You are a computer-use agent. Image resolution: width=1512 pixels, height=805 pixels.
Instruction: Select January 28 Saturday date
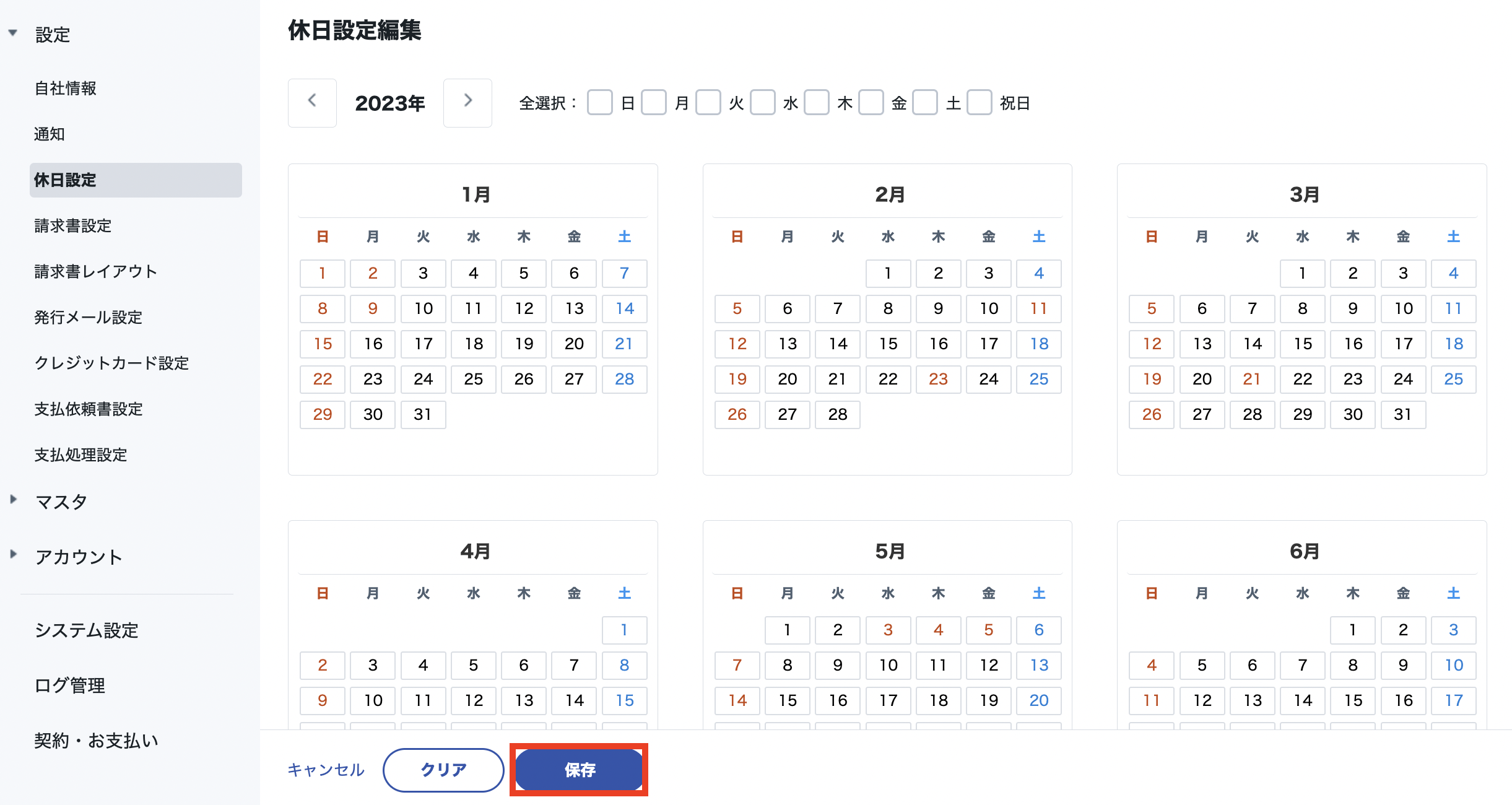(x=624, y=379)
